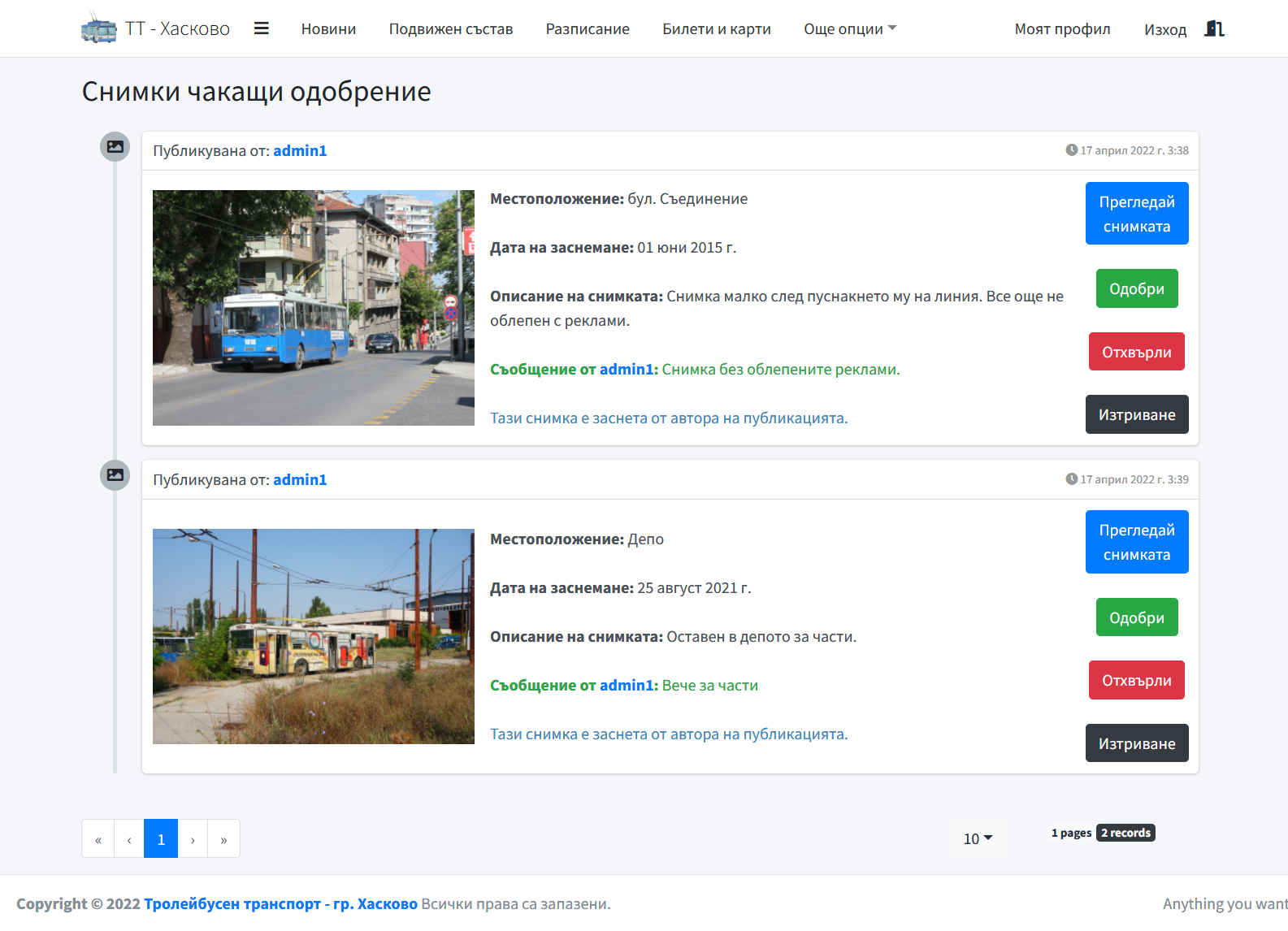Image resolution: width=1288 pixels, height=931 pixels.
Task: Open the page size dropdown showing 10
Action: (x=978, y=838)
